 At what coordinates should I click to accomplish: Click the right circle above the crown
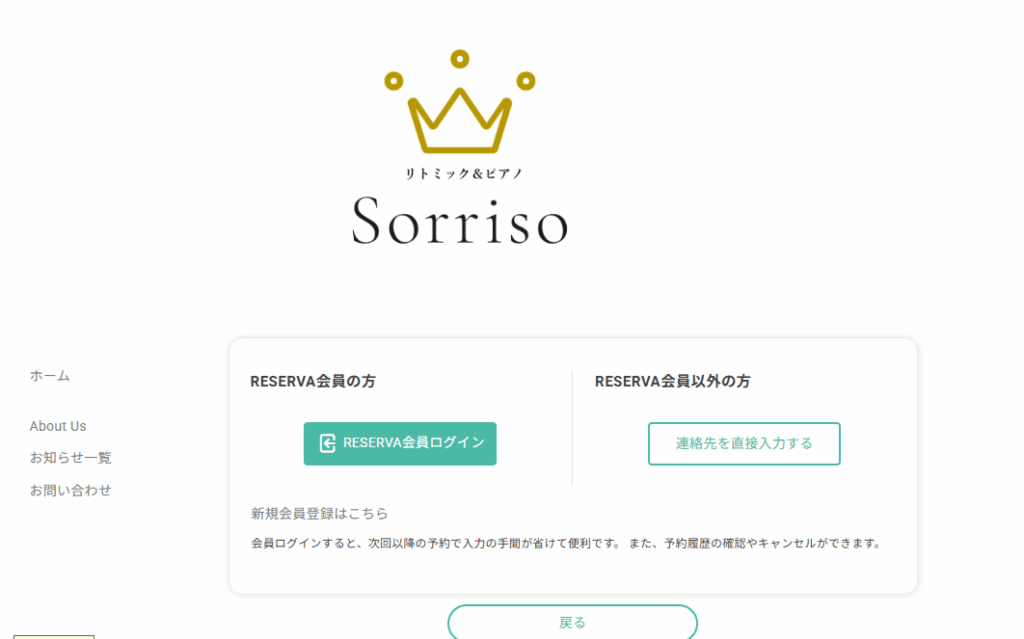point(526,81)
